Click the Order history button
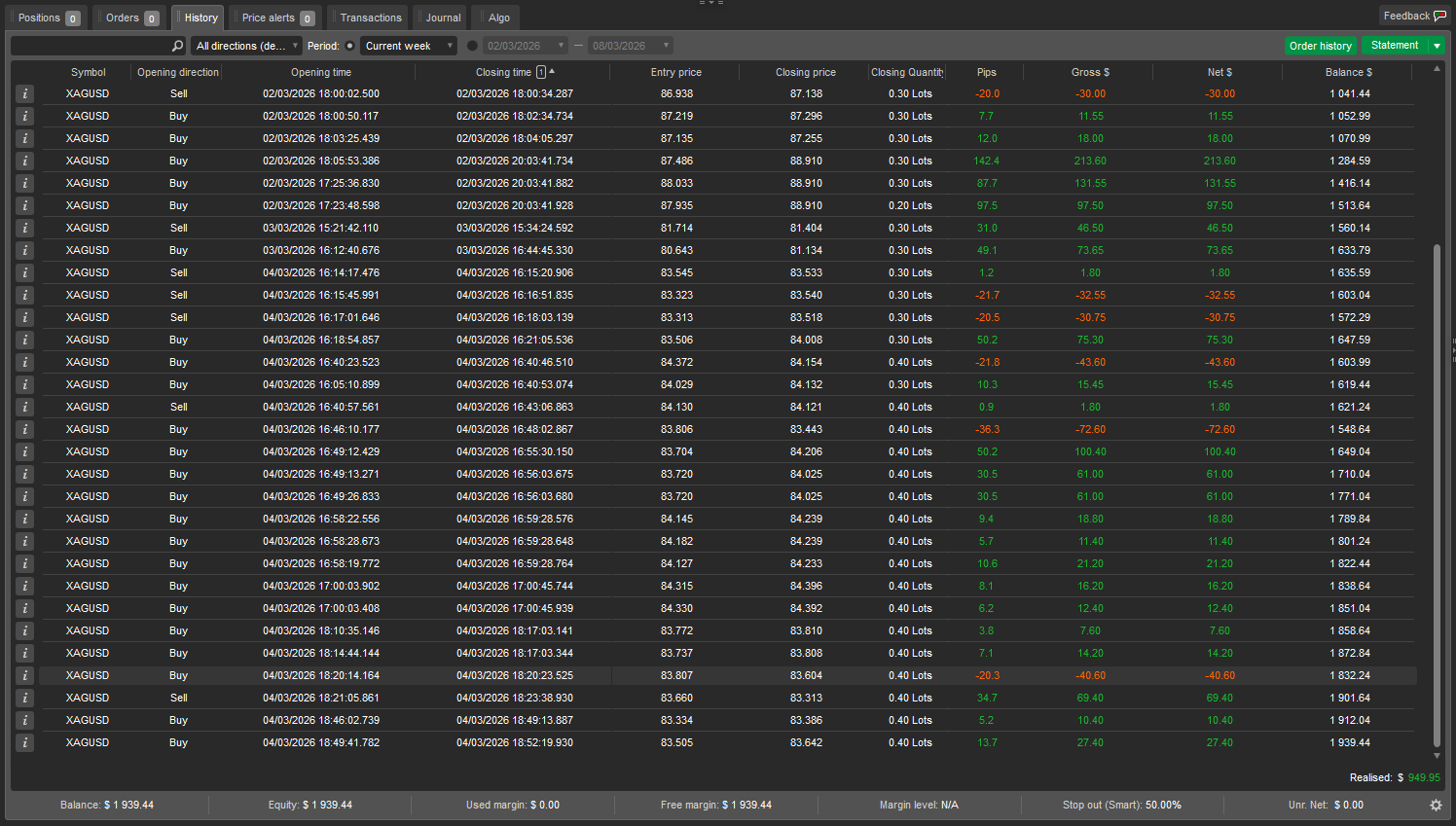 tap(1320, 46)
